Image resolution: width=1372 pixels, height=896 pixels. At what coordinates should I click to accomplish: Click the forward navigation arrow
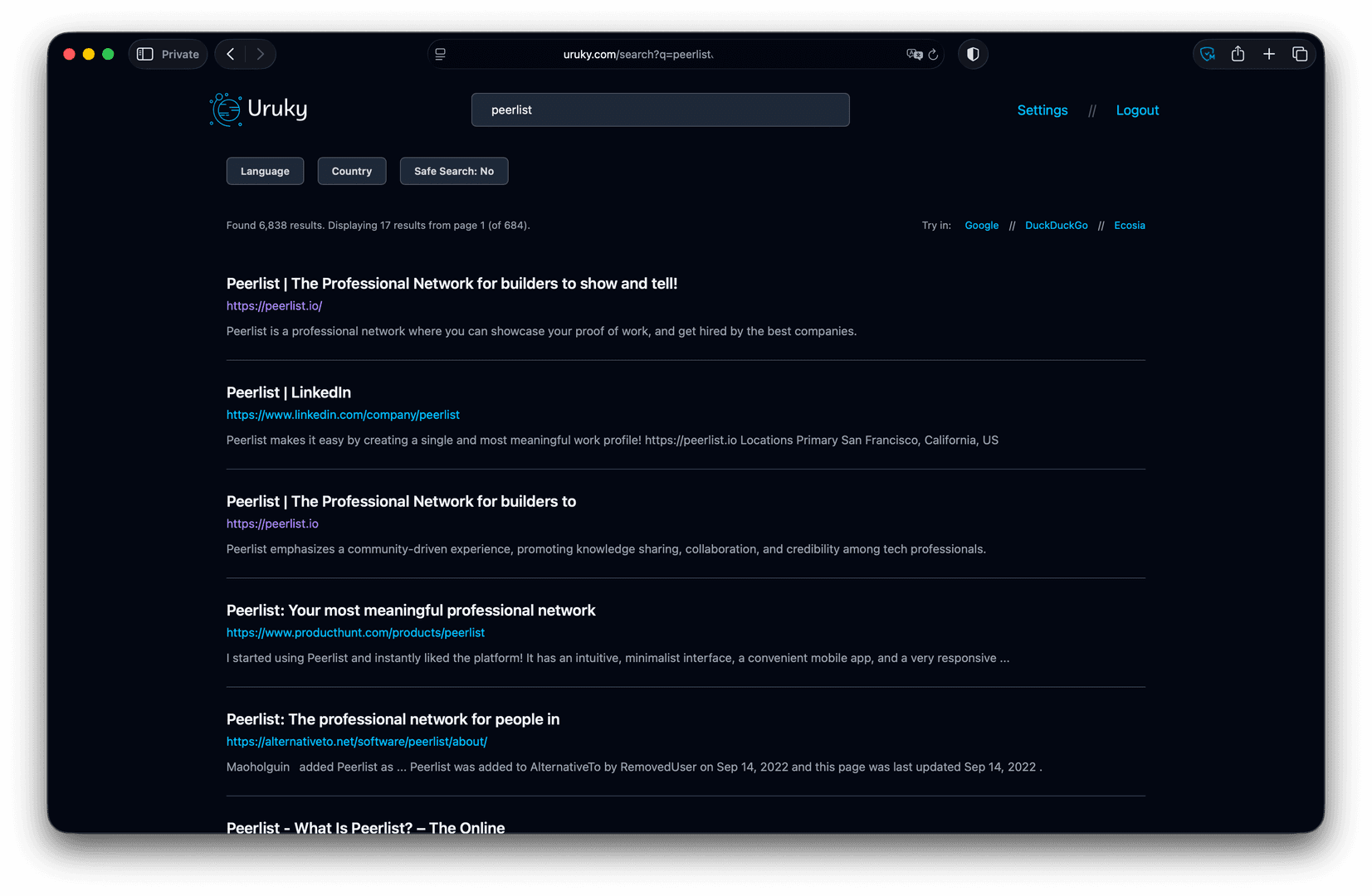tap(261, 54)
